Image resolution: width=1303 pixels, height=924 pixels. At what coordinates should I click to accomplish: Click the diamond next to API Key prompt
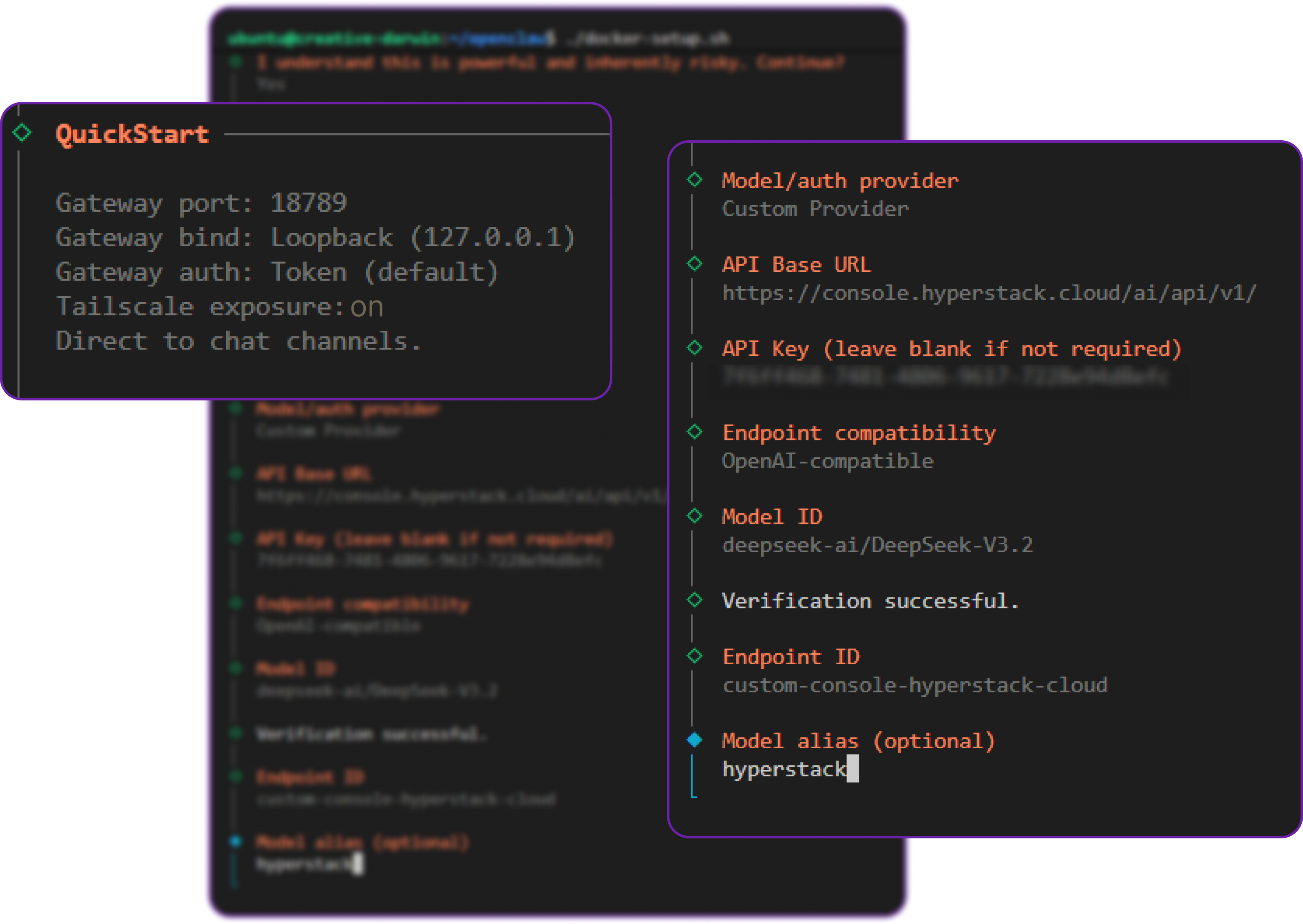[x=694, y=348]
